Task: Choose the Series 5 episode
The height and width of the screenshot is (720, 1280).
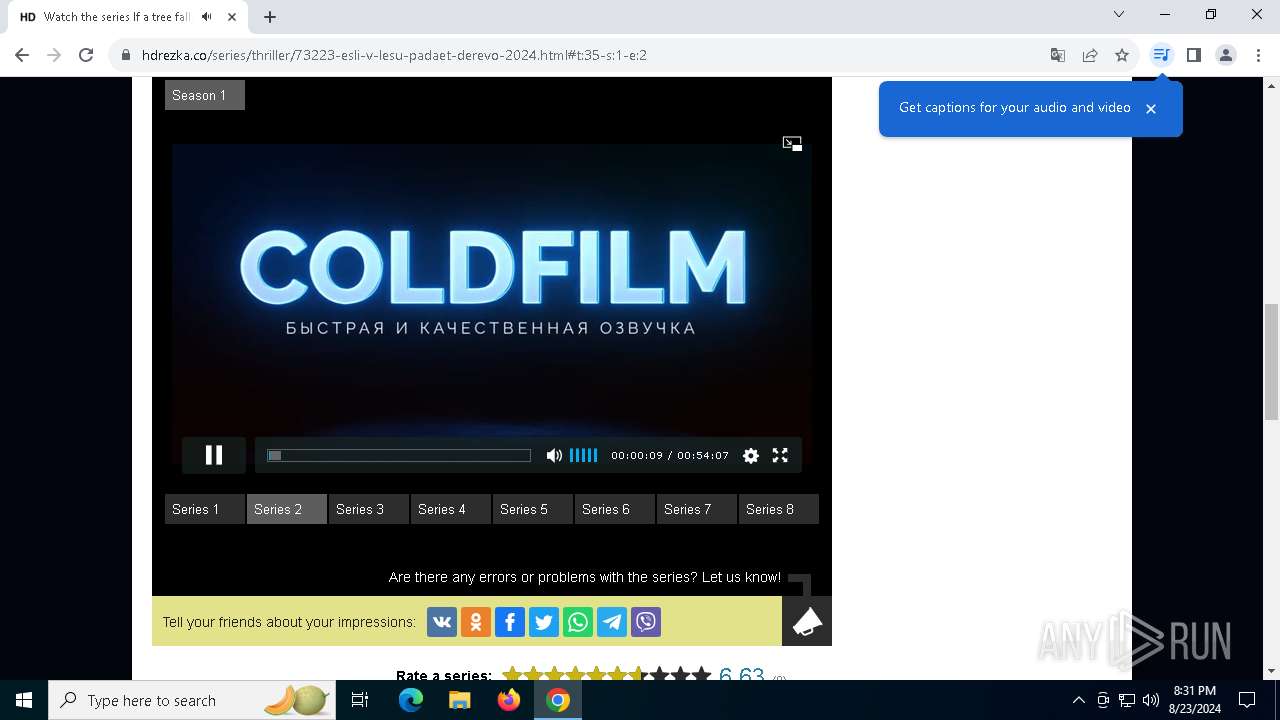Action: 533,509
